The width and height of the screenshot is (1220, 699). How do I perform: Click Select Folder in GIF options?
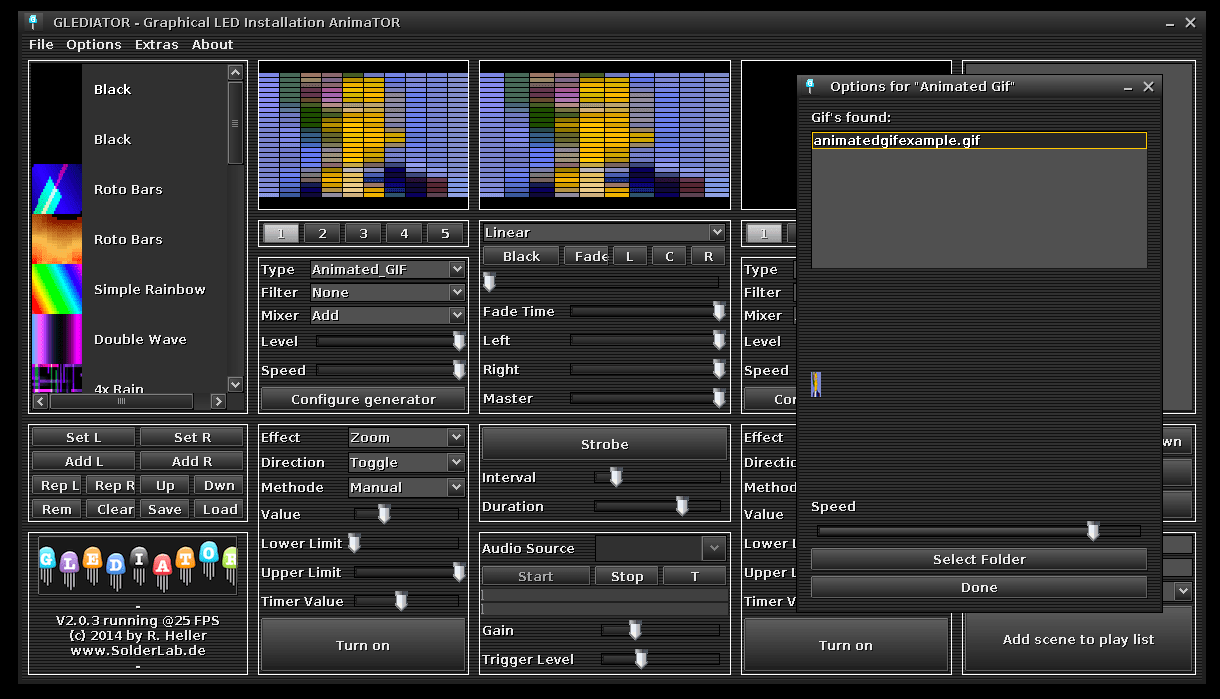(978, 559)
